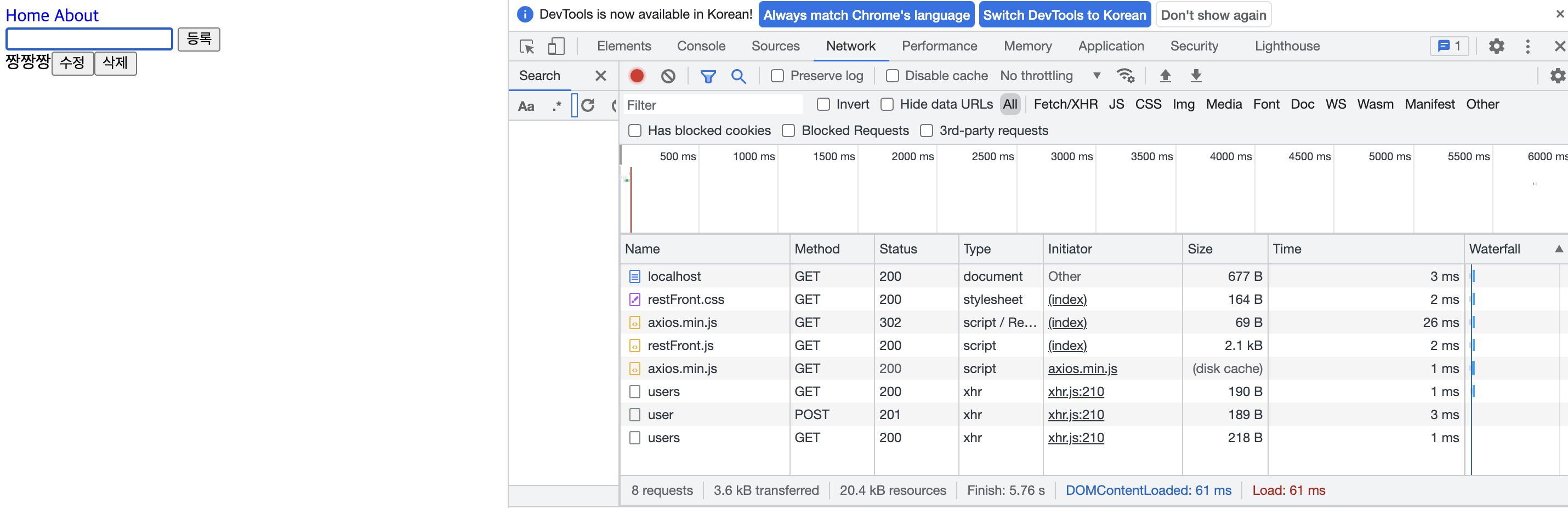Viewport: 1568px width, 508px height.
Task: Sort requests by the Size column header
Action: [1224, 249]
